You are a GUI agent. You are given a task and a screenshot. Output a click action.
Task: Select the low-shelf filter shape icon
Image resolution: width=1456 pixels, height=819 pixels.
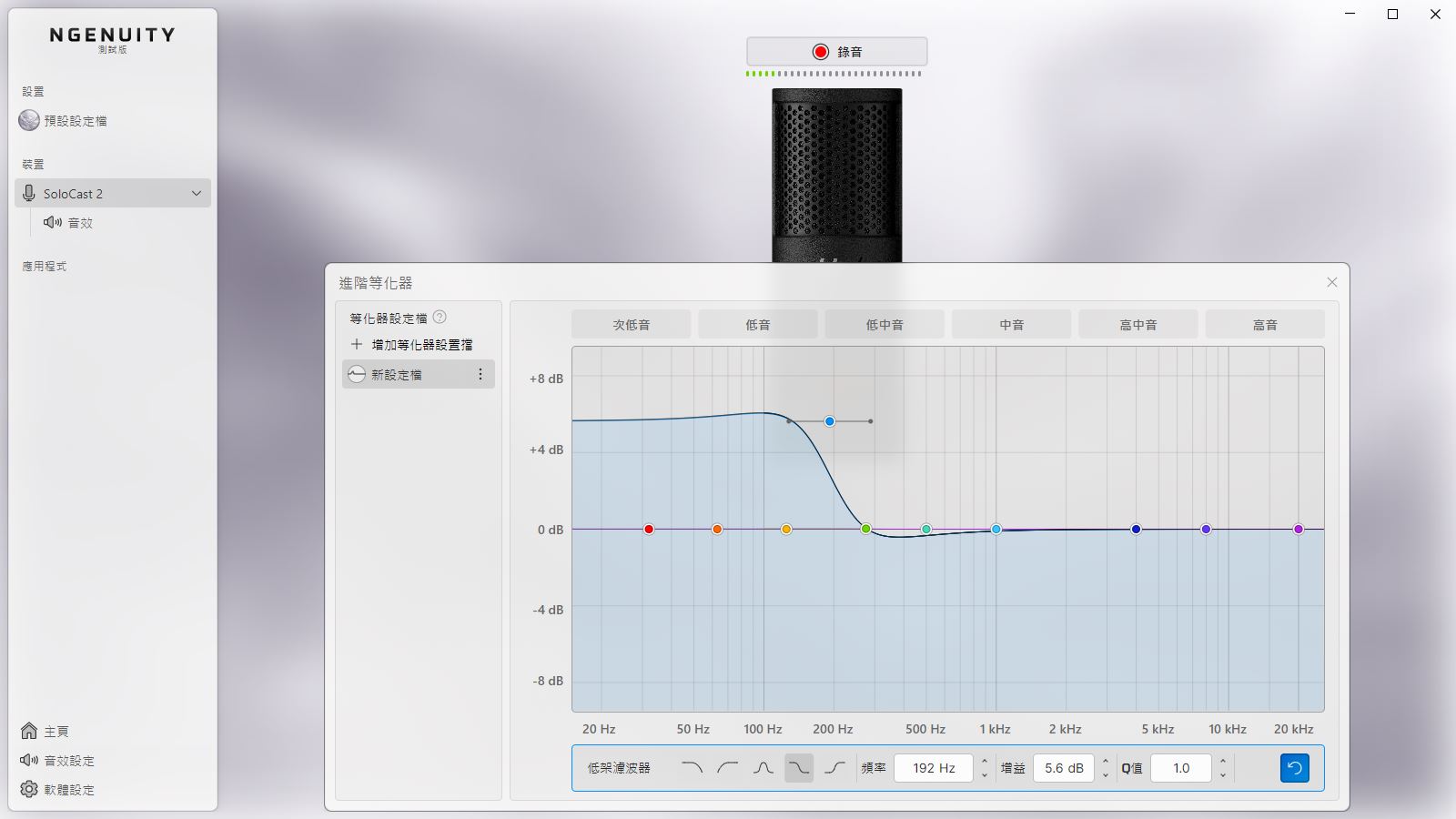point(799,768)
